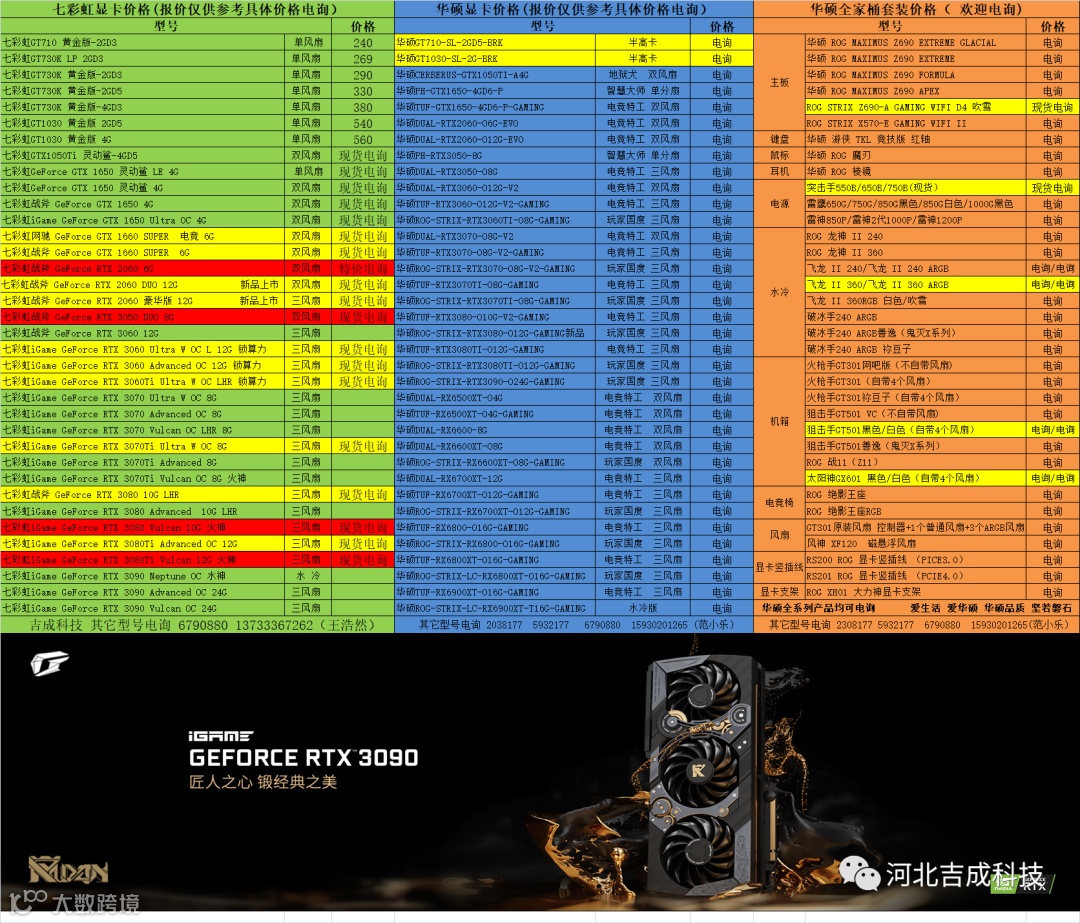This screenshot has width=1080, height=923.
Task: Select the cell 华硕 ROG MAXIMUS Z690 EXTREME GLACIAL
Action: tap(915, 43)
